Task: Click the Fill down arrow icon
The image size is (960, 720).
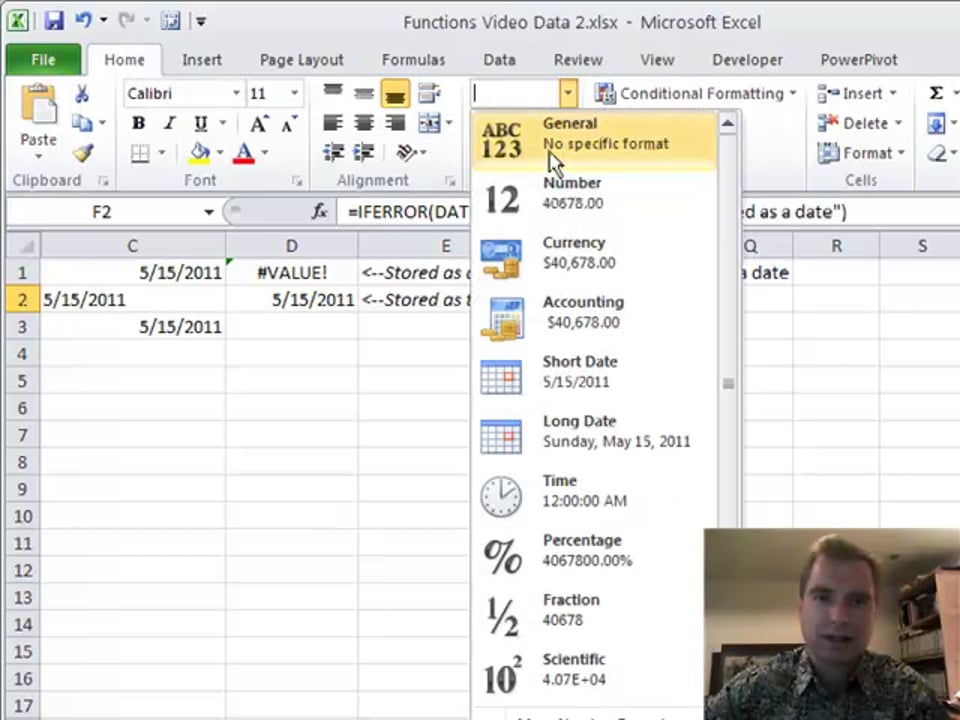Action: pos(936,124)
